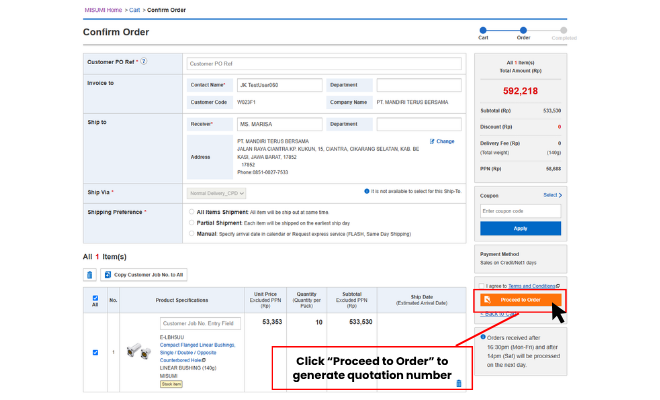
Task: Click Back to Cart link
Action: pyautogui.click(x=499, y=314)
